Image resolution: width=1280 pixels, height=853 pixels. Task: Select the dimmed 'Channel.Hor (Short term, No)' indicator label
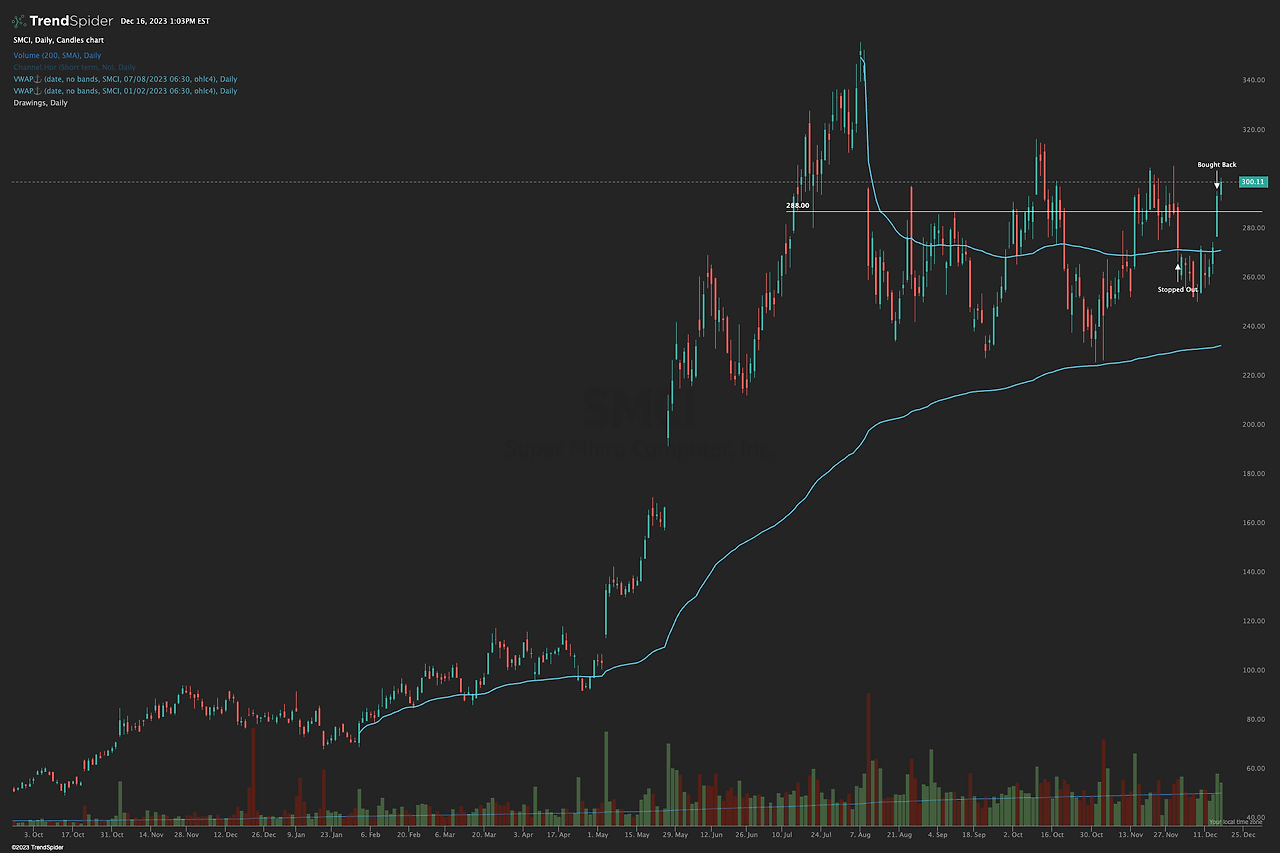[x=73, y=67]
